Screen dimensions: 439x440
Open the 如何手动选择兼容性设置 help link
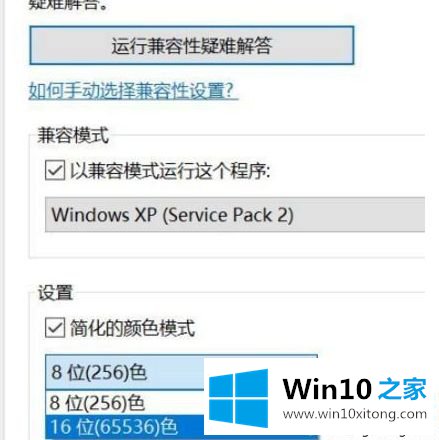coord(133,91)
